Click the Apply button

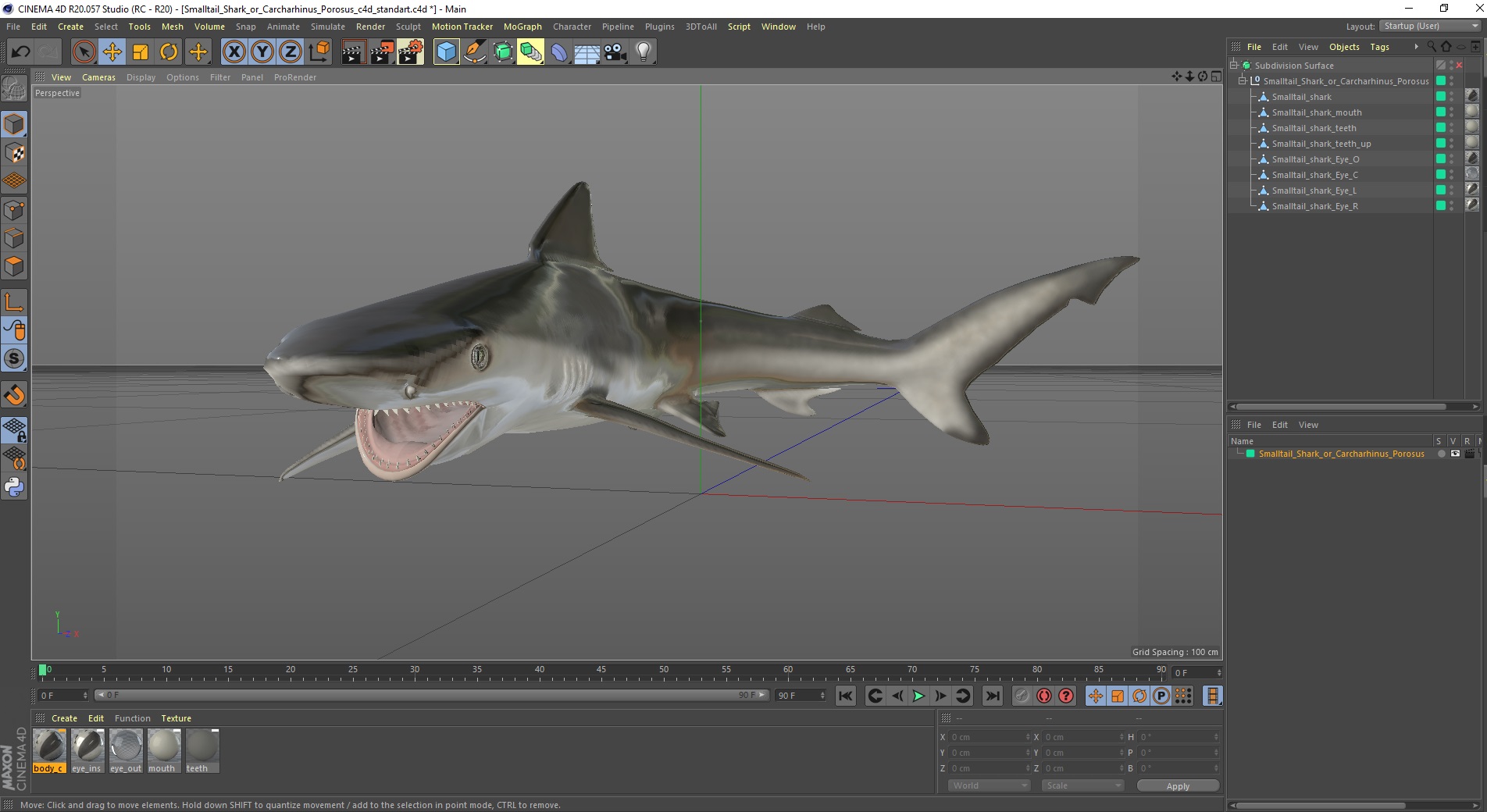pos(1177,785)
